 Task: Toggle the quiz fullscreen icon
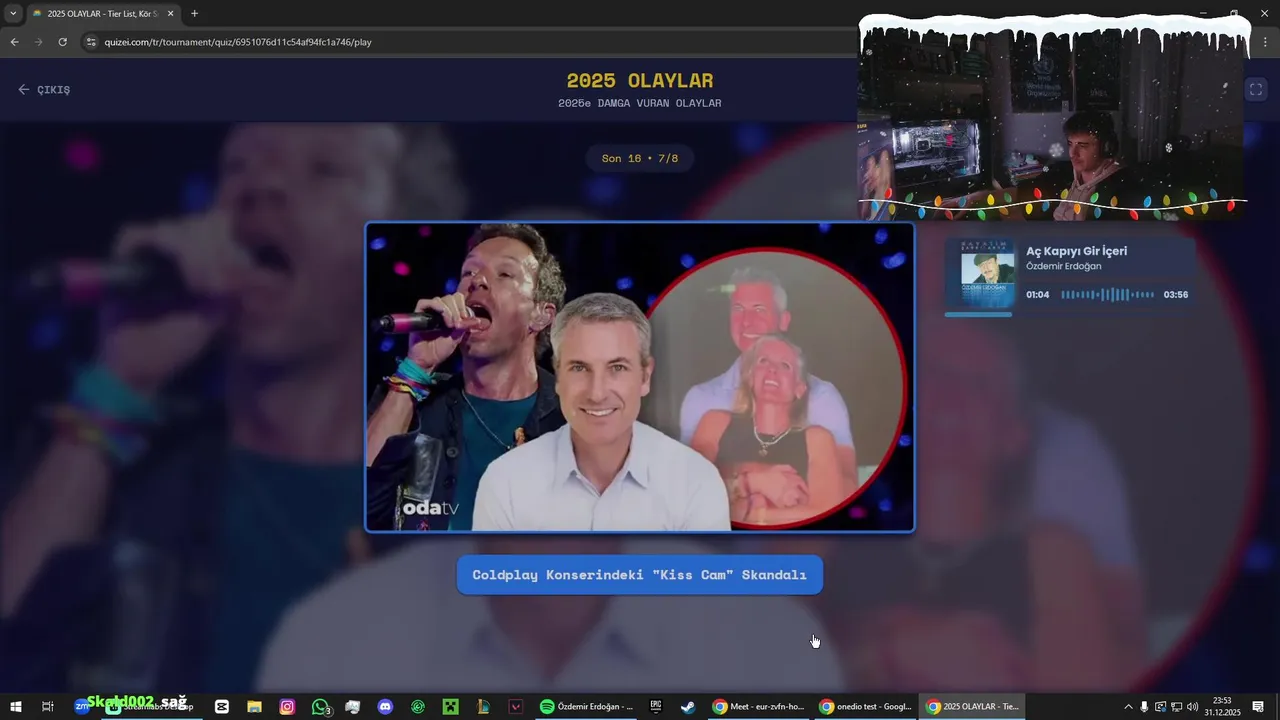(1256, 89)
